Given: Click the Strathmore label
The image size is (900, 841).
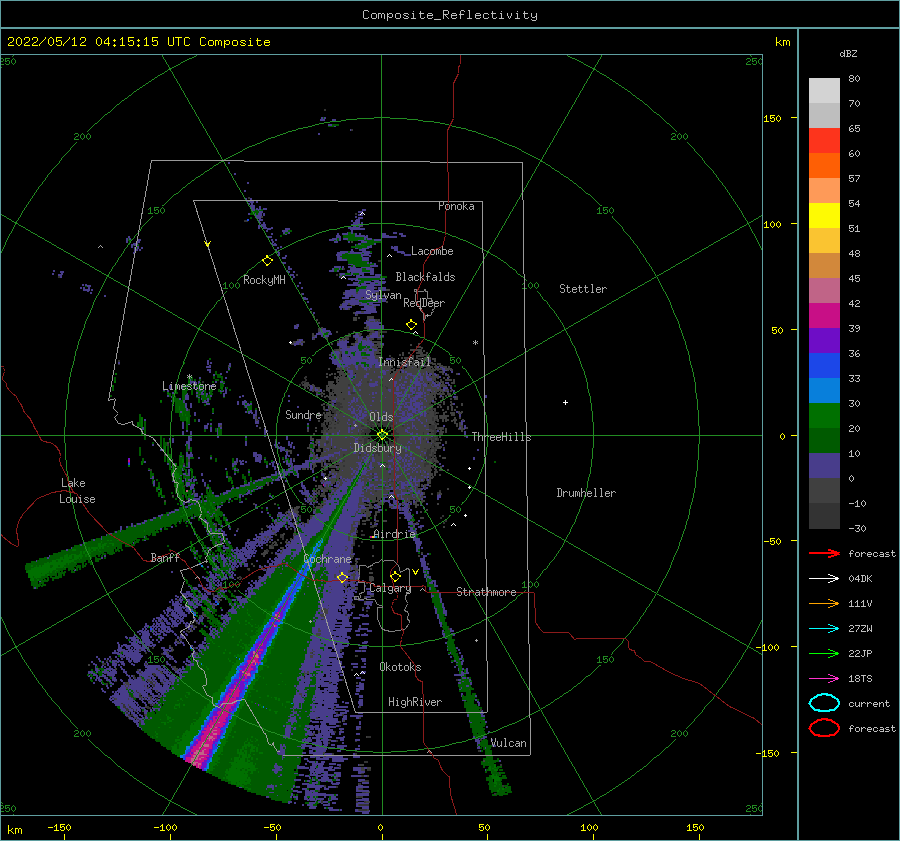Looking at the screenshot, I should (486, 592).
